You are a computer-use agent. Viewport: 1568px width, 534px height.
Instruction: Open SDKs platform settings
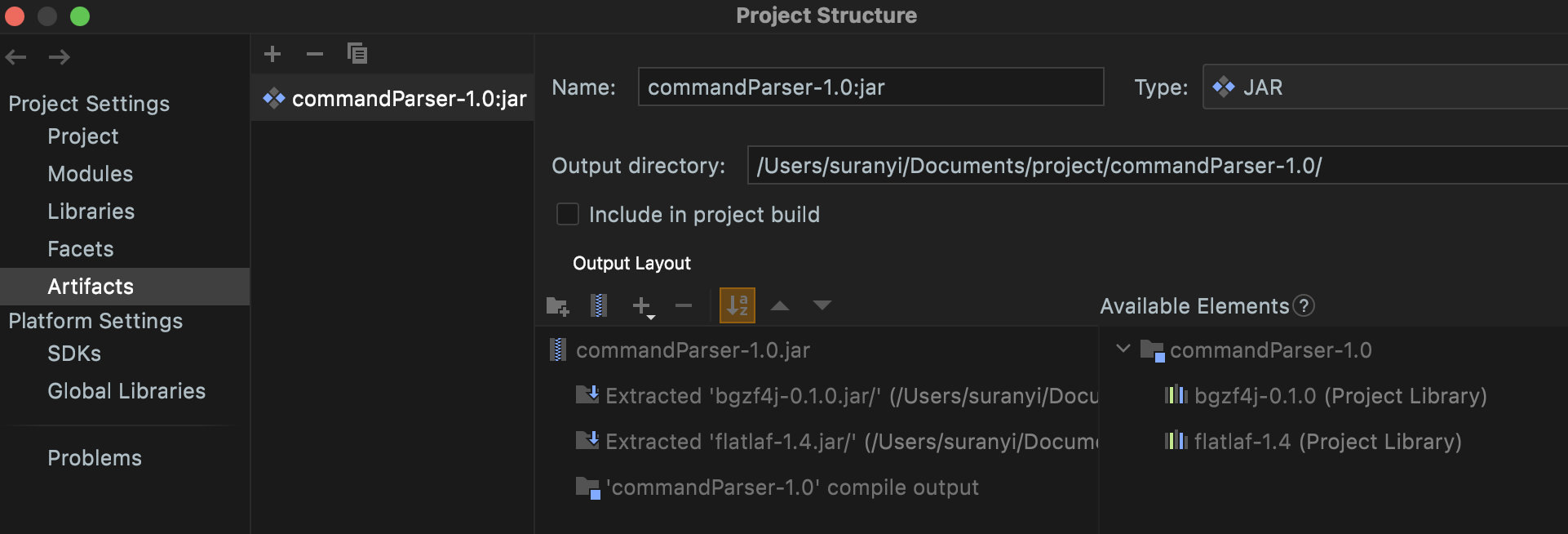[x=74, y=354]
